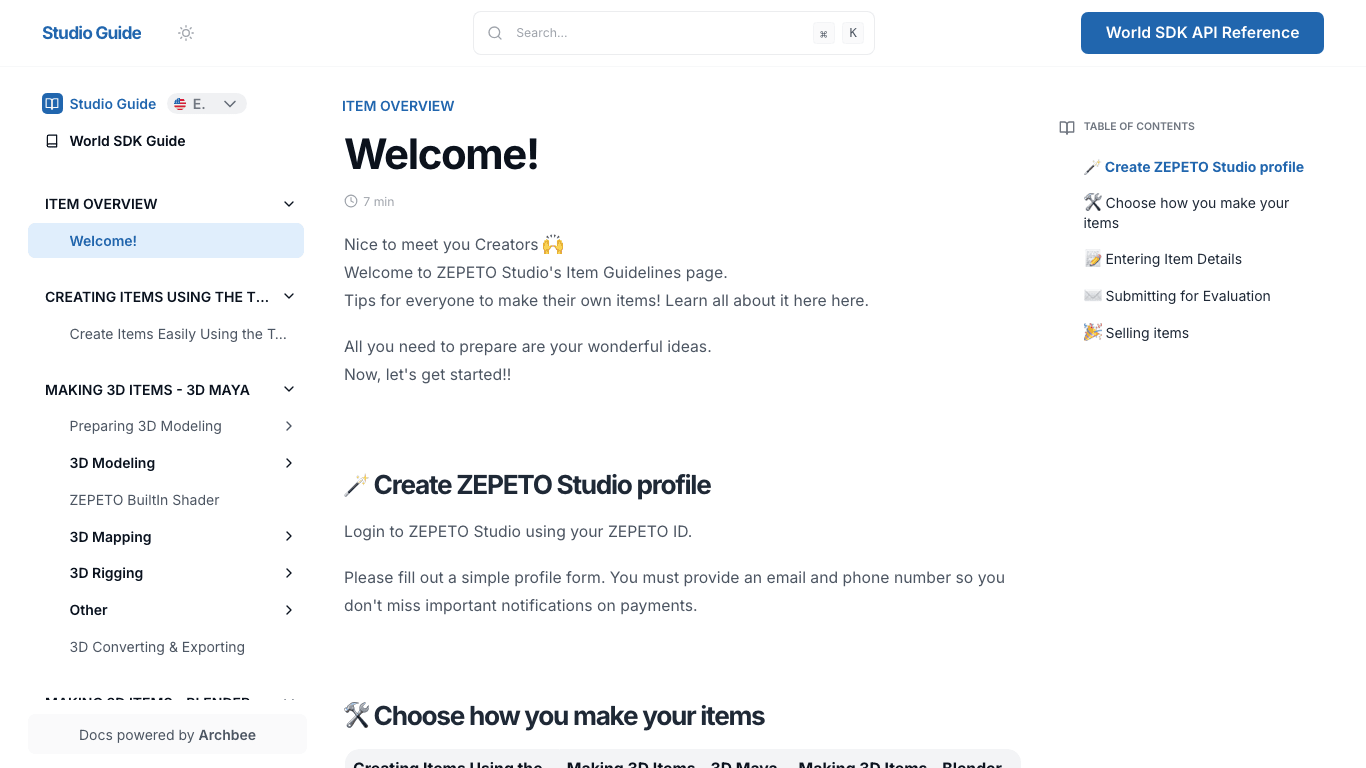This screenshot has height=768, width=1366.
Task: Open the Archbee link in the footer
Action: 227,734
